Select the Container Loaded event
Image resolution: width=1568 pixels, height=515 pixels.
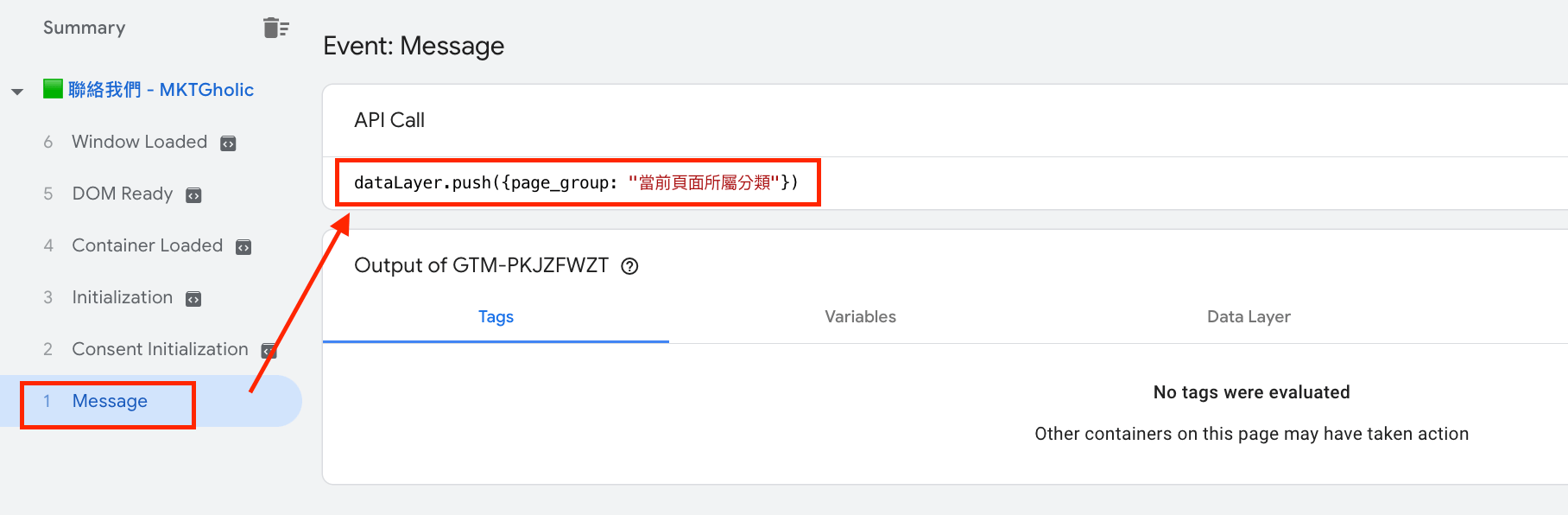(x=148, y=245)
